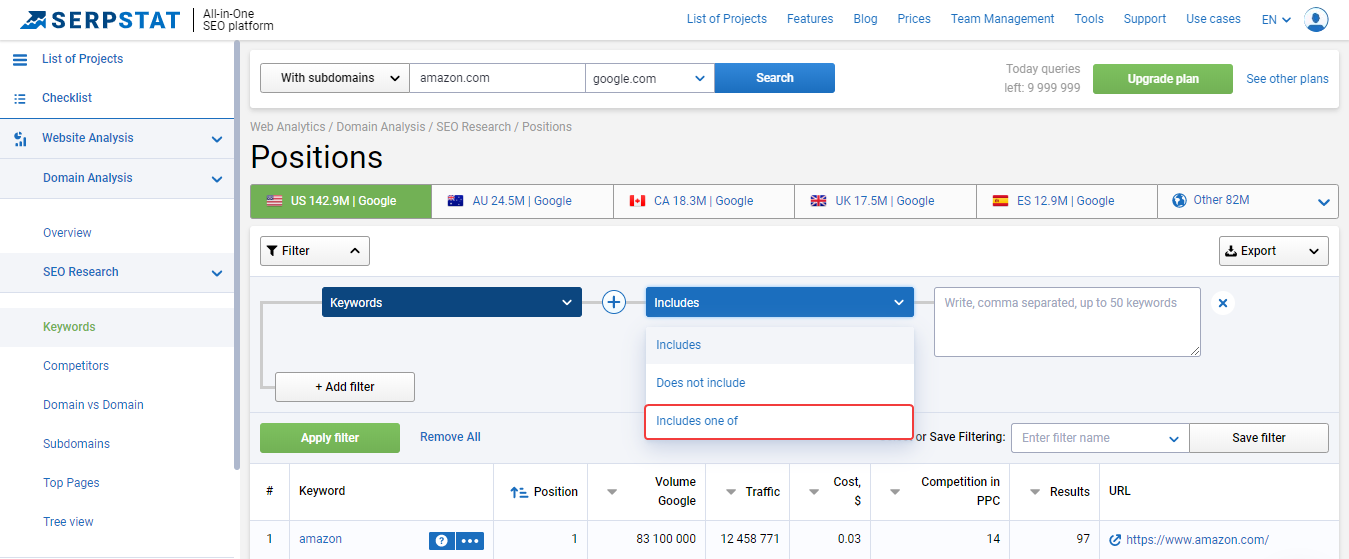Click the Add filter button
Screen dimensions: 1349x559
[345, 387]
